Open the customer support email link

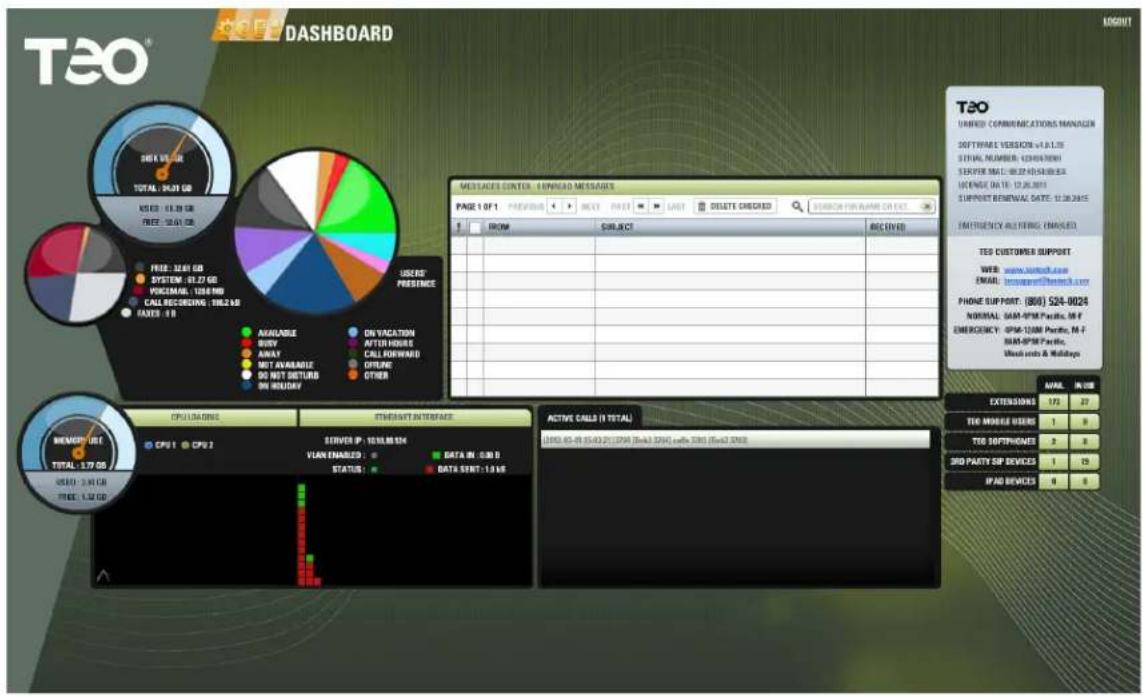click(x=1046, y=281)
